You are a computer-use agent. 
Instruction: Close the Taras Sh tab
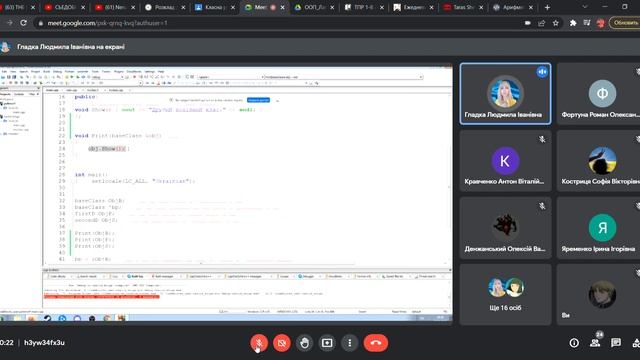tap(481, 7)
